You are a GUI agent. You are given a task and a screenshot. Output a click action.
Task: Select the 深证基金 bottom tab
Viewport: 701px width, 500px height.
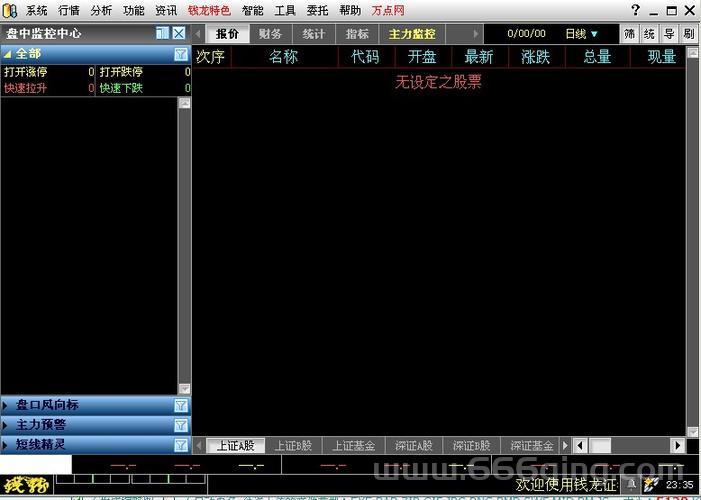tap(532, 445)
